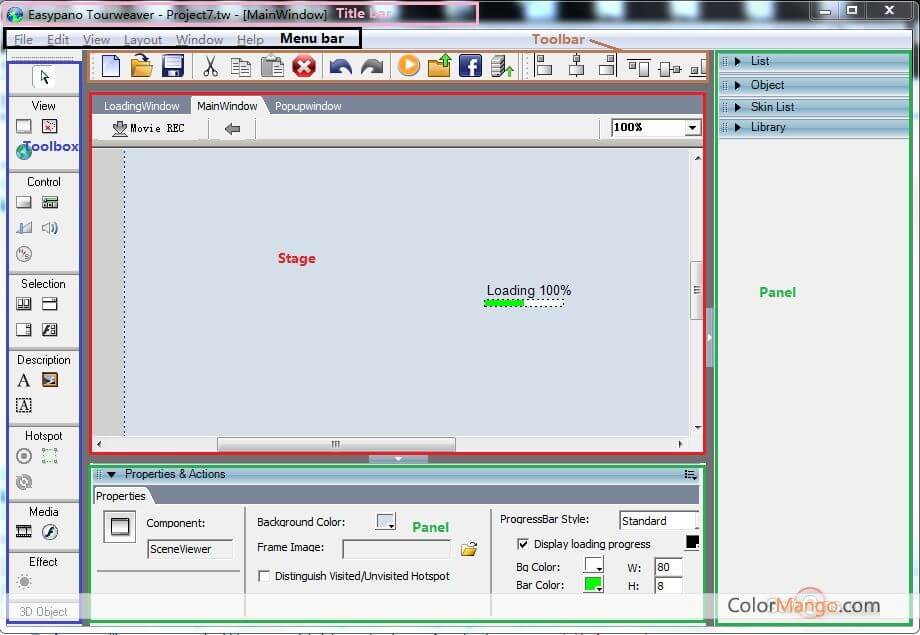The width and height of the screenshot is (920, 635).
Task: Enable Distinguish Visited/Unvisited Hotspot checkbox
Action: pos(264,576)
